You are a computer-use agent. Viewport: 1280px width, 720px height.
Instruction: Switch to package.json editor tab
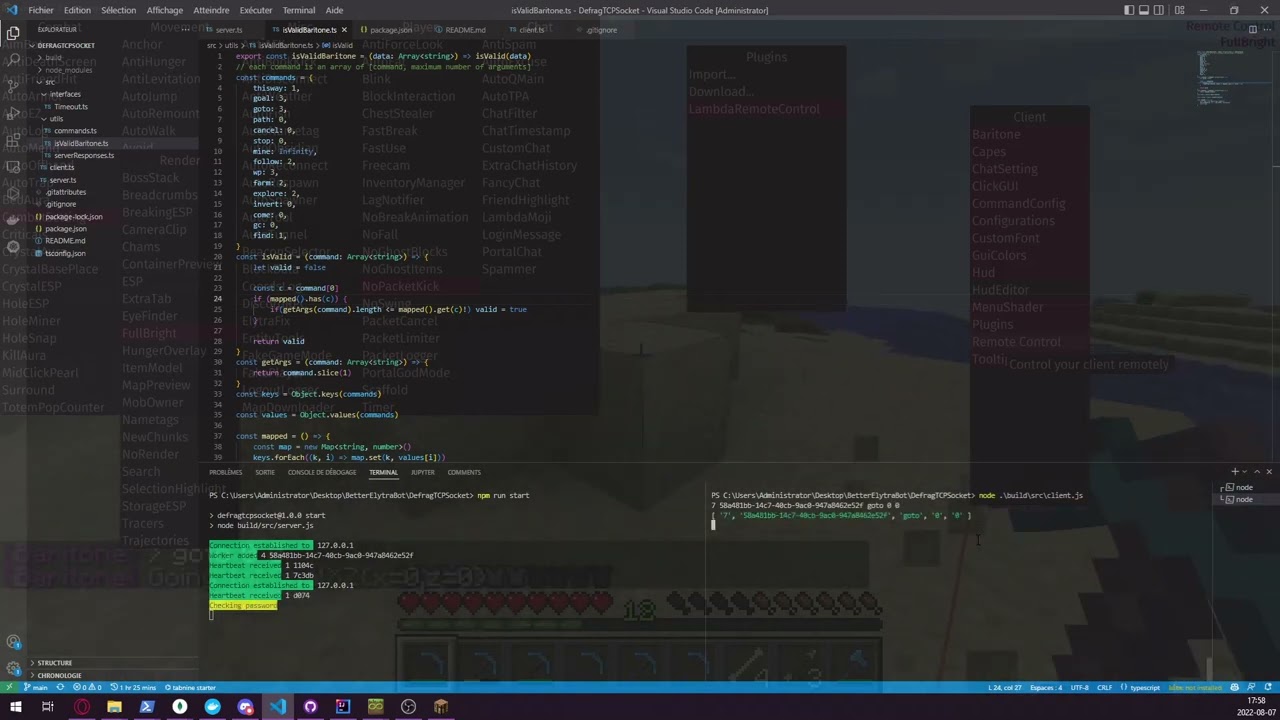tap(390, 30)
